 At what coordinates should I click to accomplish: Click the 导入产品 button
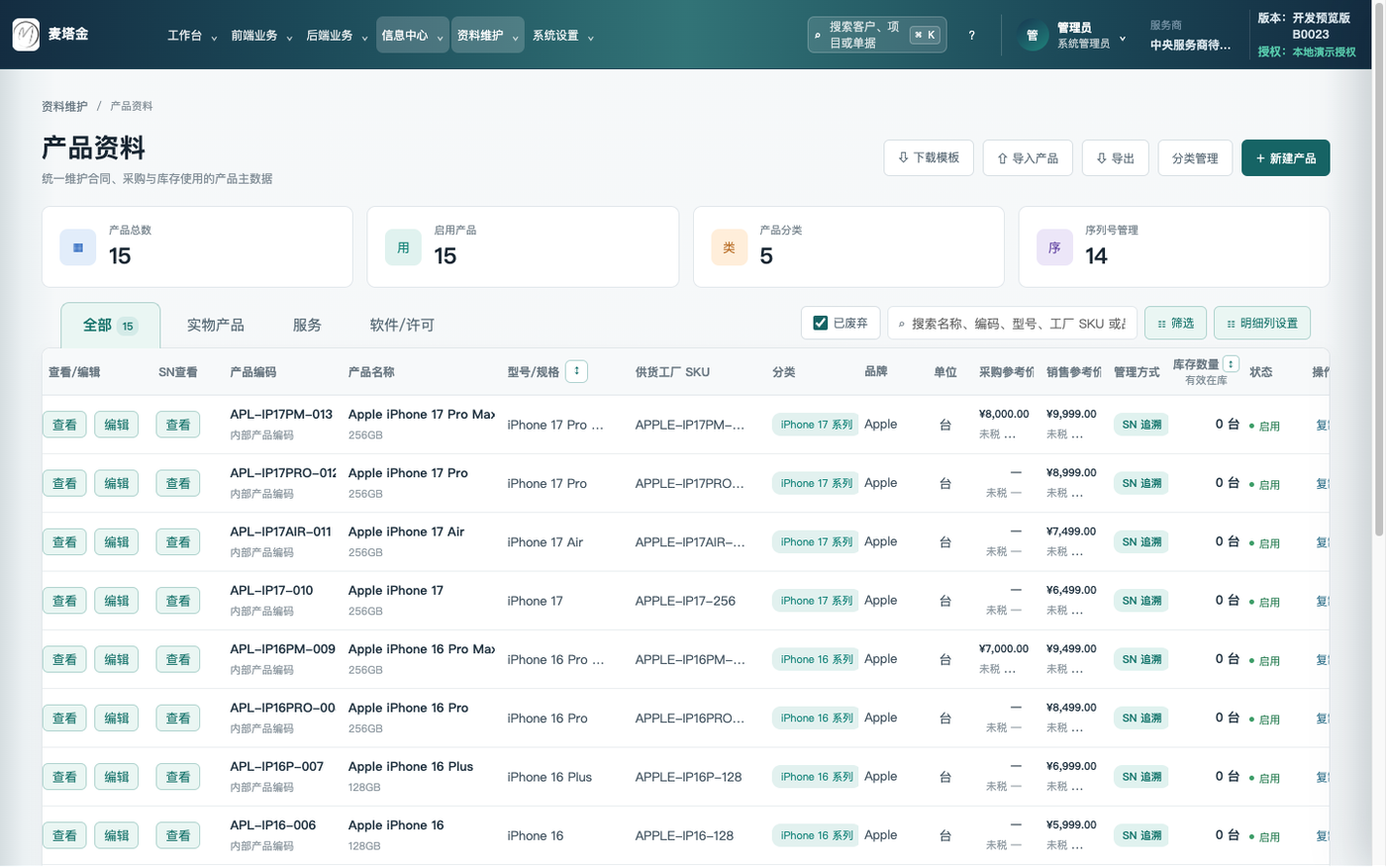click(x=1028, y=157)
